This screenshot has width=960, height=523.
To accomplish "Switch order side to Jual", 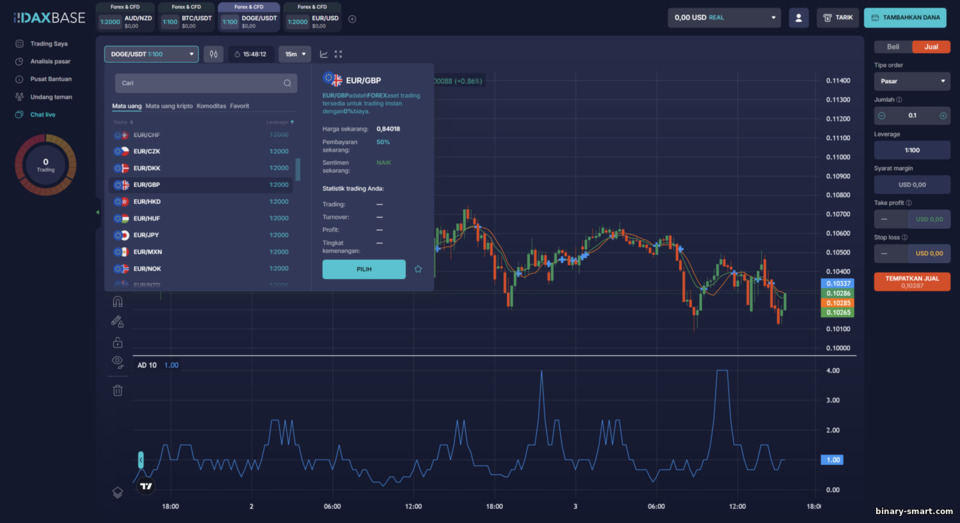I will 931,47.
